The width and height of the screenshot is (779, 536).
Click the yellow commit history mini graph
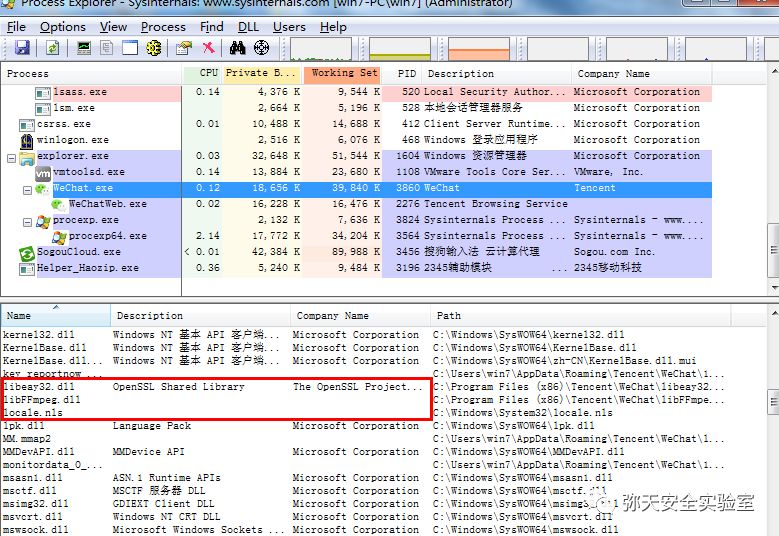pyautogui.click(x=400, y=49)
